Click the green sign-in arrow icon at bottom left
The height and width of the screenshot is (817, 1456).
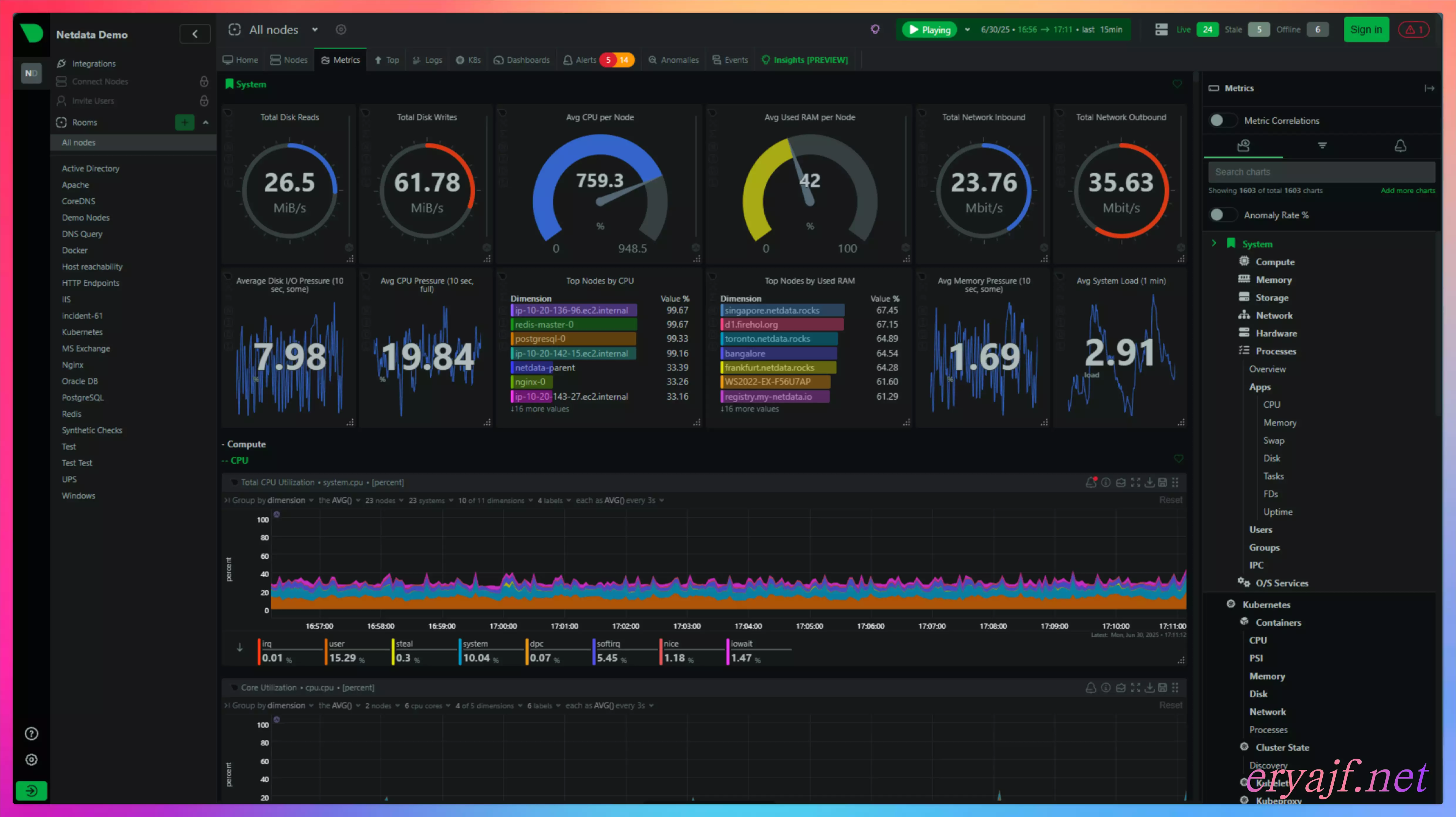(32, 791)
